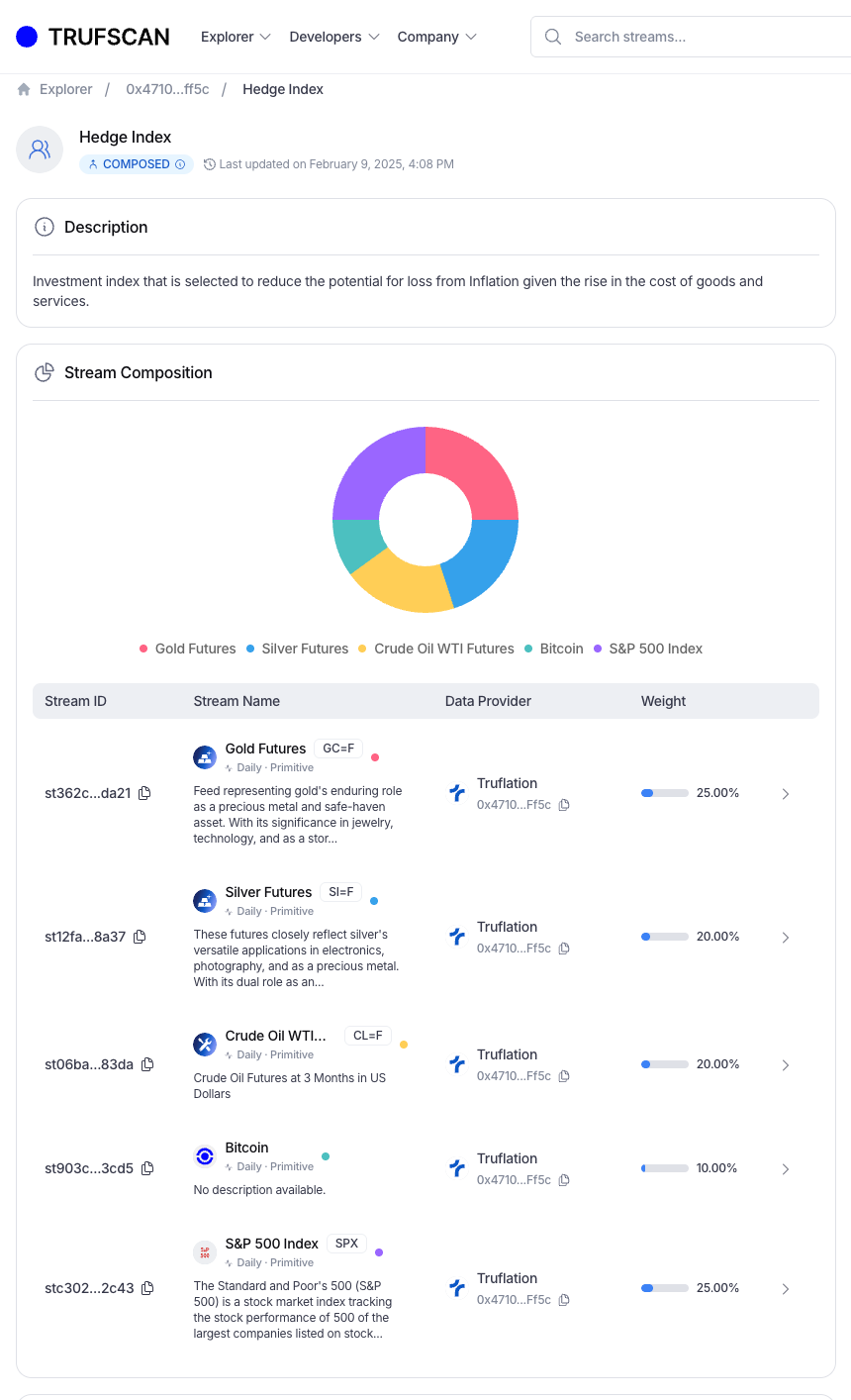Open the Company dropdown menu
851x1400 pixels.
click(x=437, y=37)
